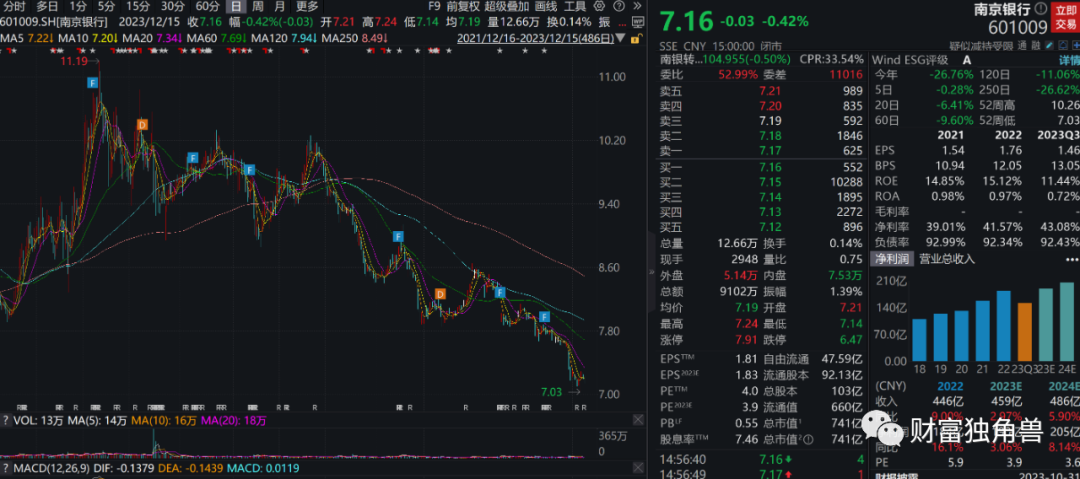Open chart settings gear icon
Screen dimensions: 1080x479
pyautogui.click(x=599, y=6)
